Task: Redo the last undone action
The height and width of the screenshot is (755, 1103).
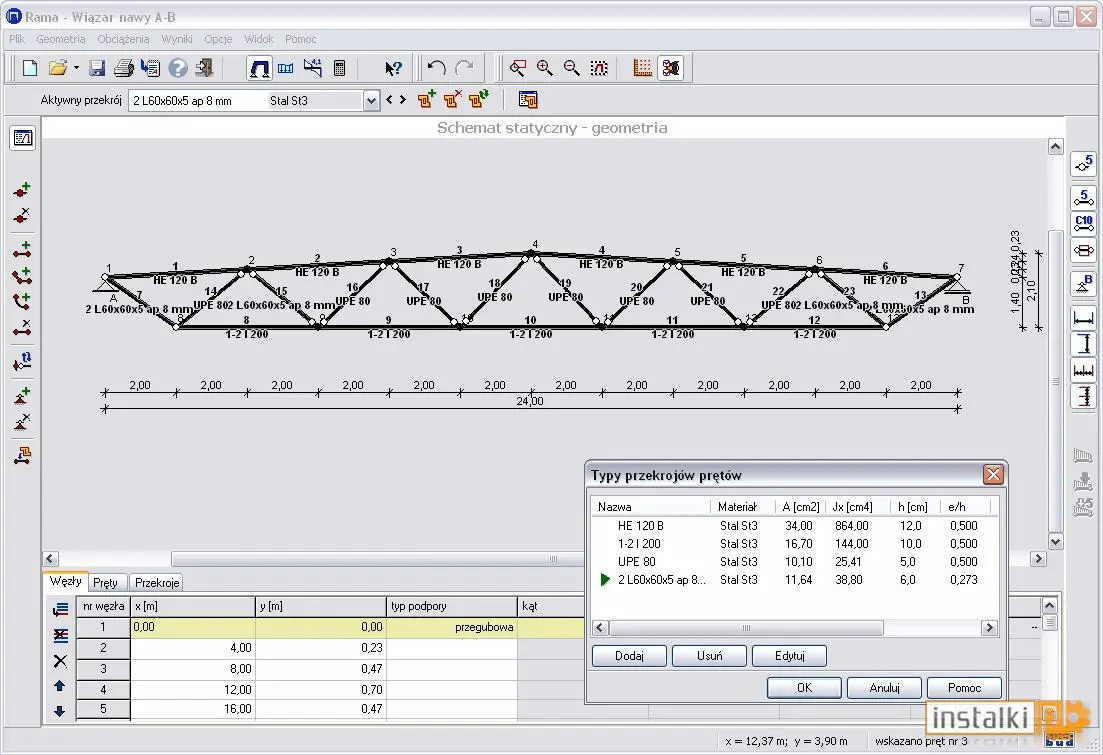Action: (464, 68)
